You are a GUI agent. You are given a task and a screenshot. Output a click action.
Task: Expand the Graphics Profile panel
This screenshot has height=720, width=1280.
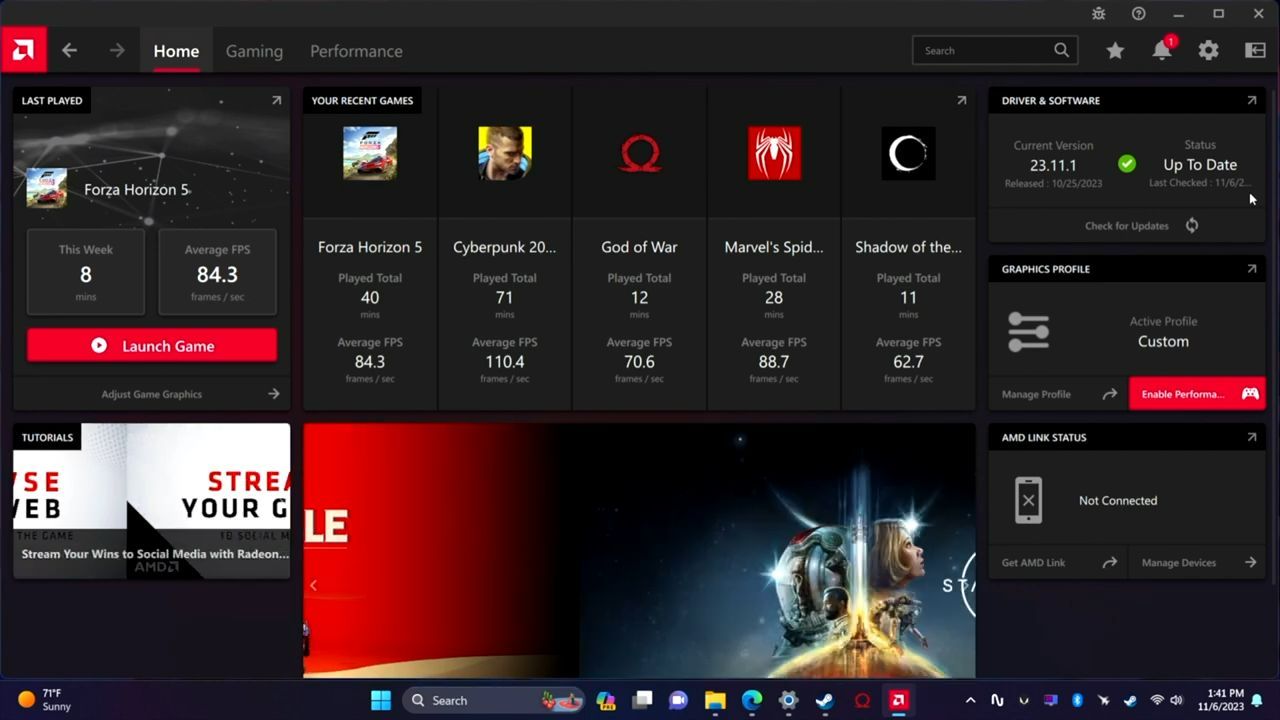point(1251,269)
